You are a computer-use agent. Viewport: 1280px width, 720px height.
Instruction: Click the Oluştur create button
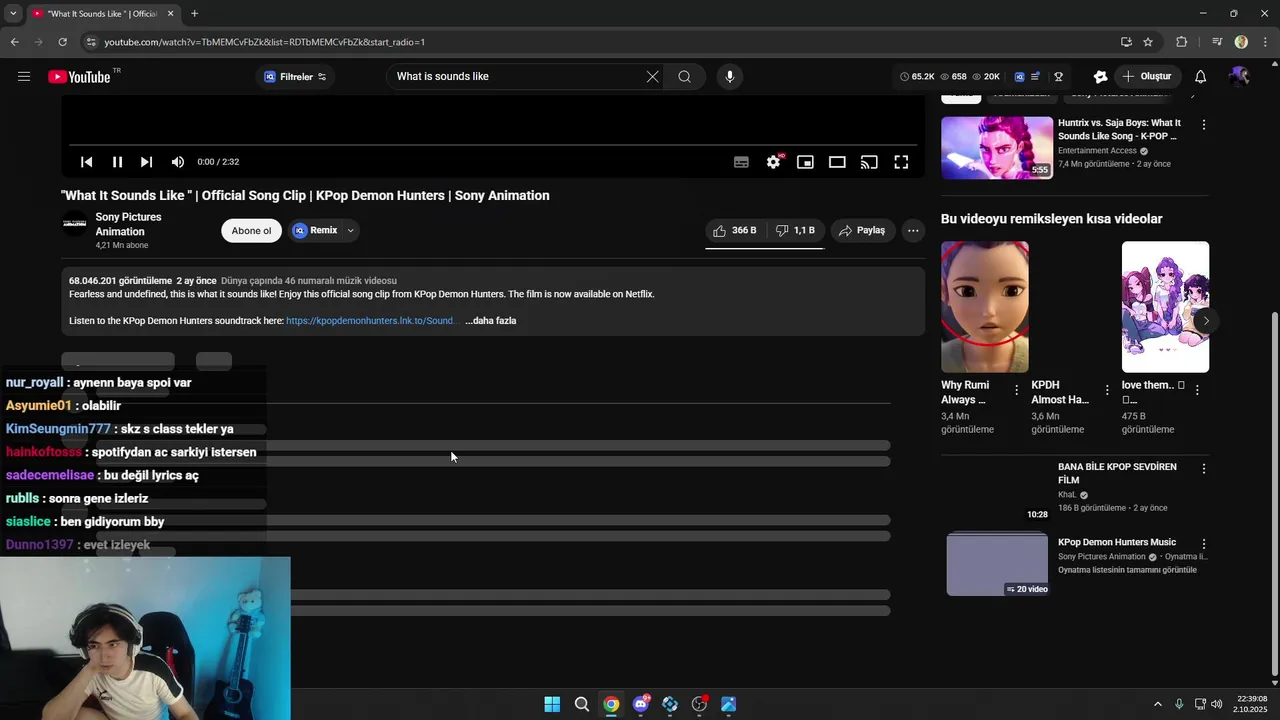tap(1146, 76)
